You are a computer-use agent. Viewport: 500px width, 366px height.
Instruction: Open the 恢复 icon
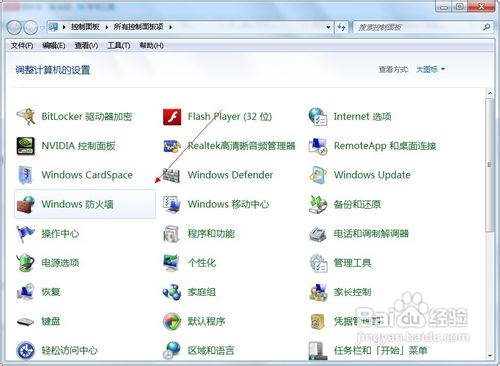click(x=26, y=292)
